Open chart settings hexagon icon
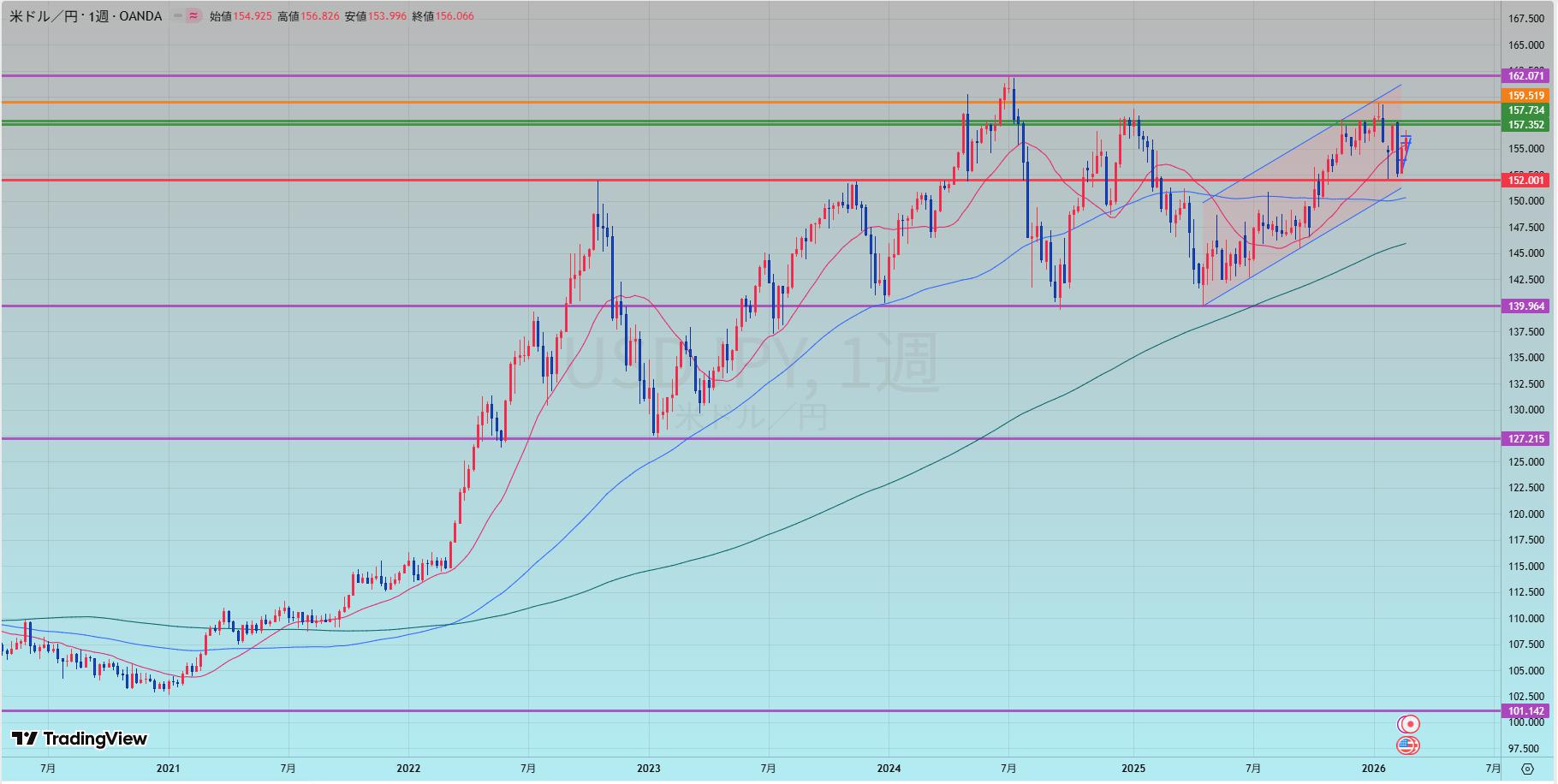This screenshot has width=1558, height=784. coord(1528,769)
